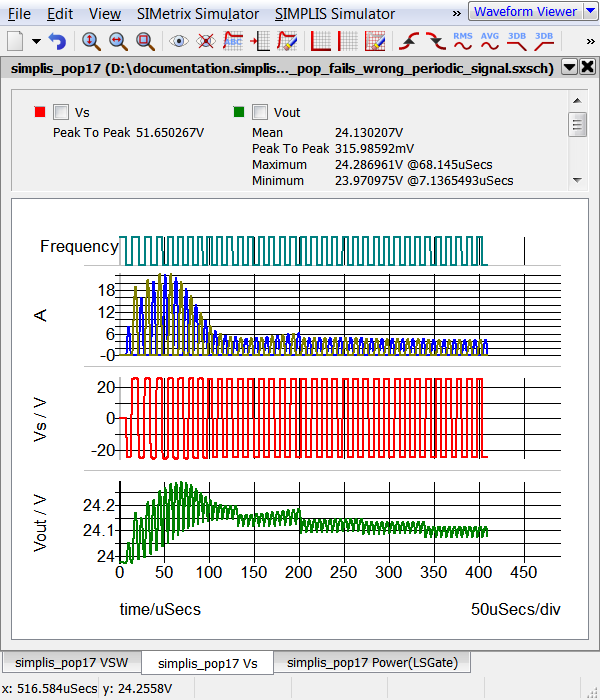Click the Hide Curves crossed-eye icon
The image size is (600, 700).
click(x=206, y=42)
